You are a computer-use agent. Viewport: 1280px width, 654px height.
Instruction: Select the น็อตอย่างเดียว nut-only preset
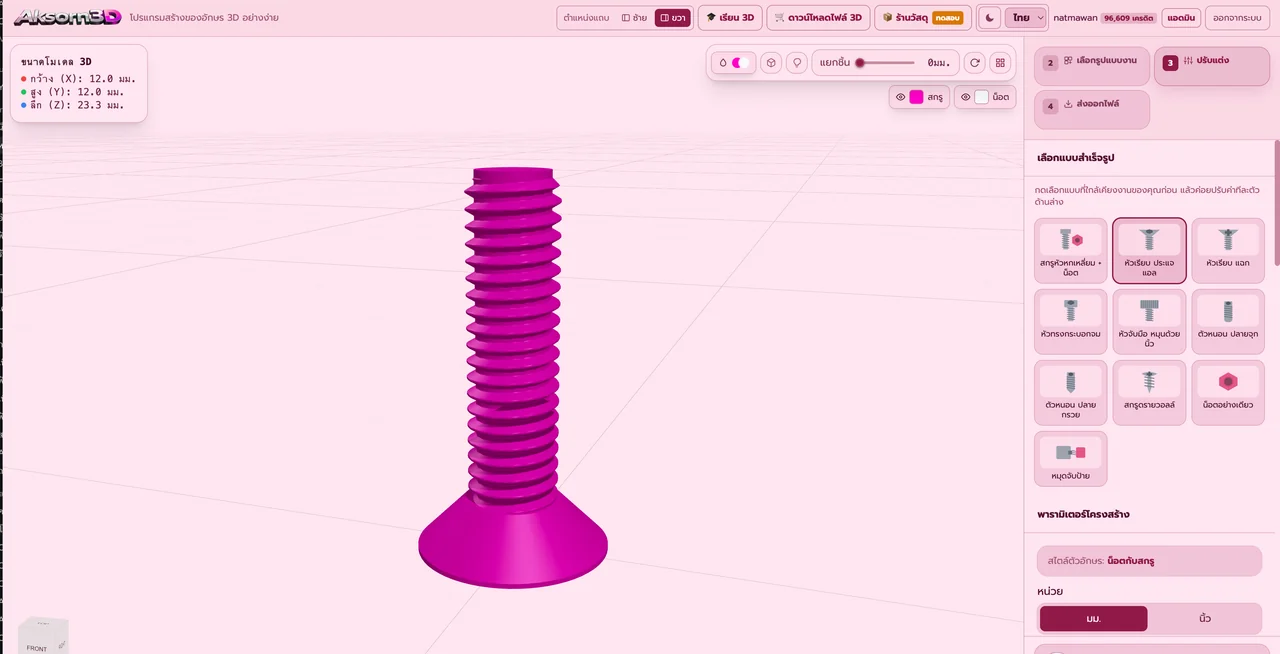(x=1228, y=392)
